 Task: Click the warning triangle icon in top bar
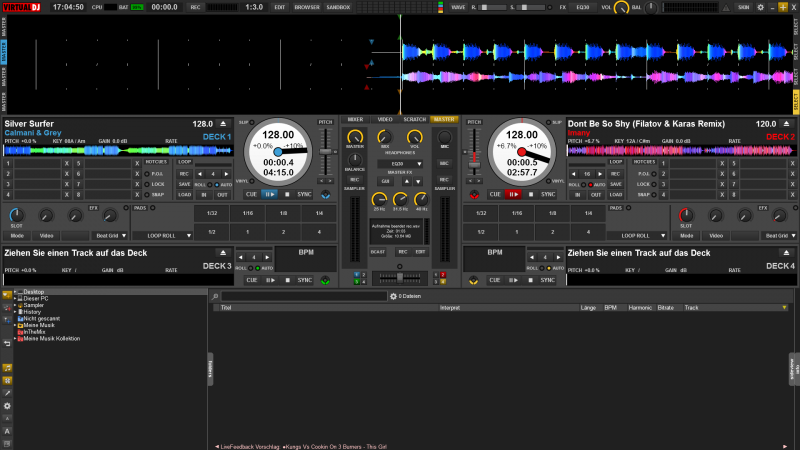(726, 7)
